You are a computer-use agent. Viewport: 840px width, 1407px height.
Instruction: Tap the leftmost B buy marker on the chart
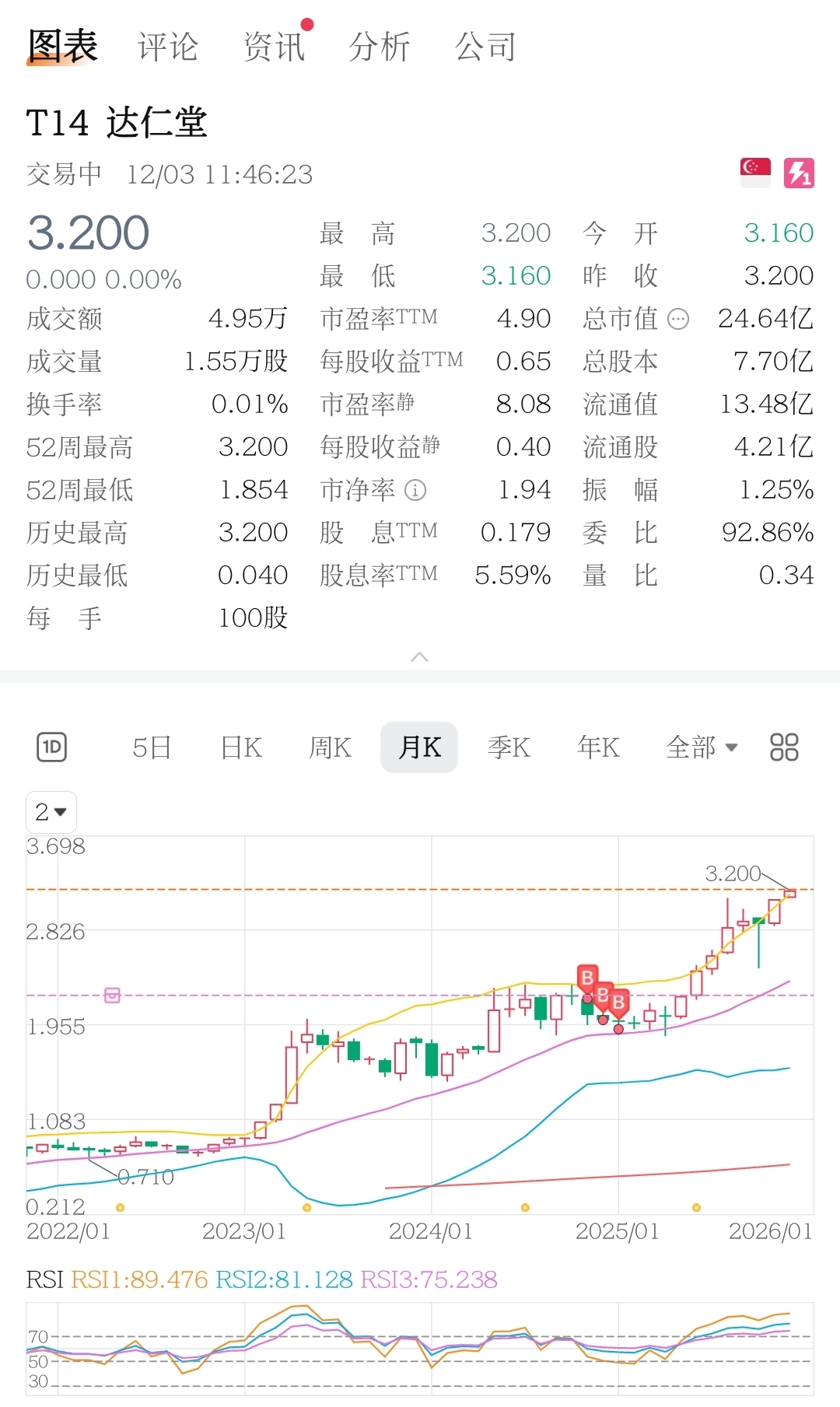click(x=587, y=978)
